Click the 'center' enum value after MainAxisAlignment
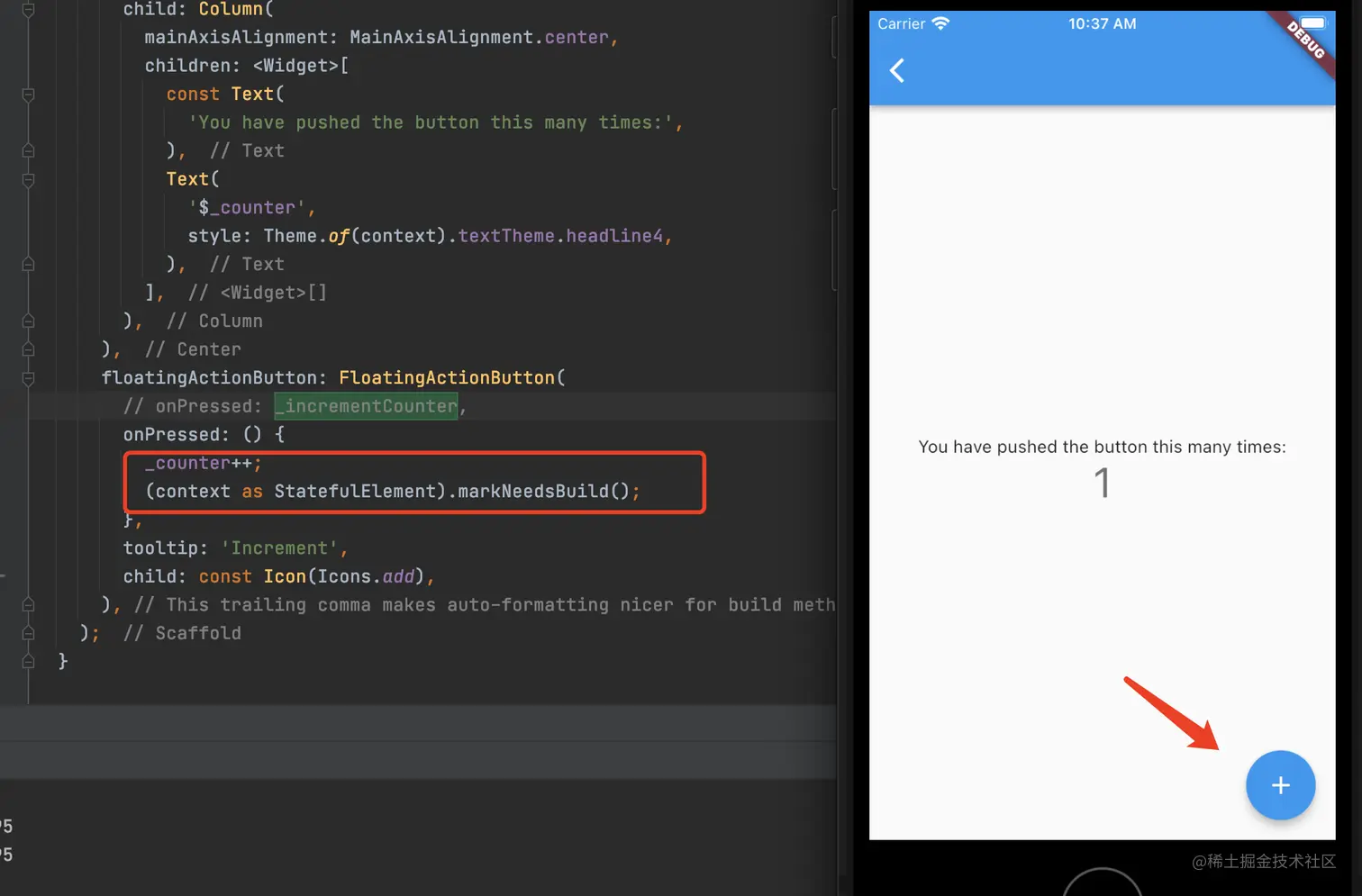This screenshot has height=896, width=1362. [x=577, y=37]
